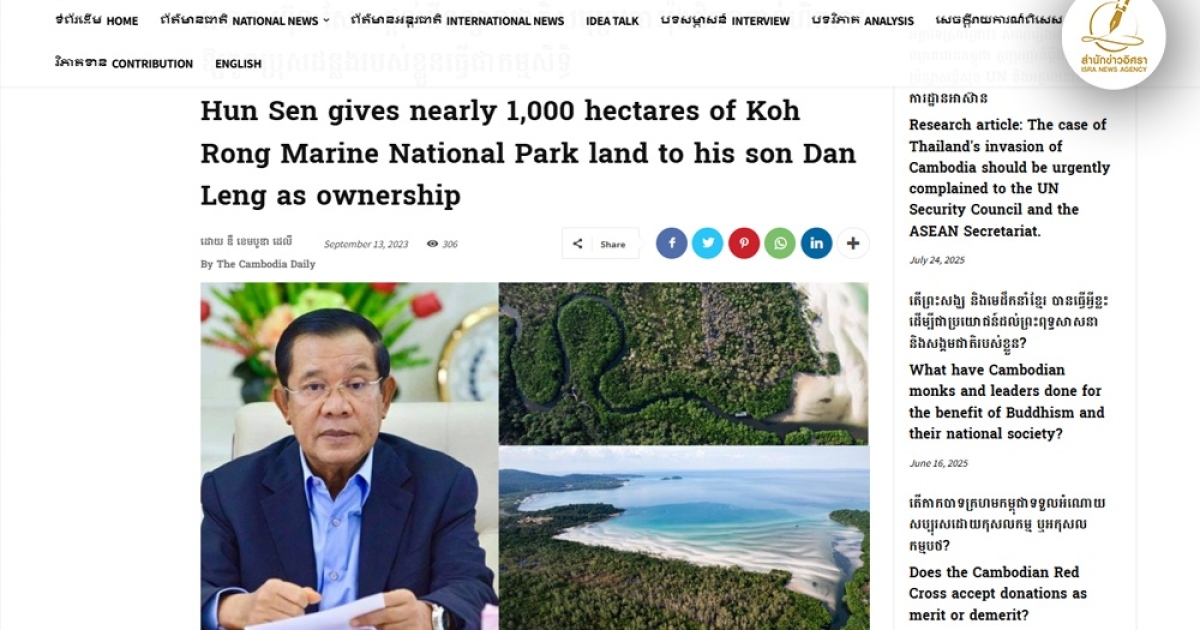
Task: Open the Analysis section
Action: (x=862, y=21)
